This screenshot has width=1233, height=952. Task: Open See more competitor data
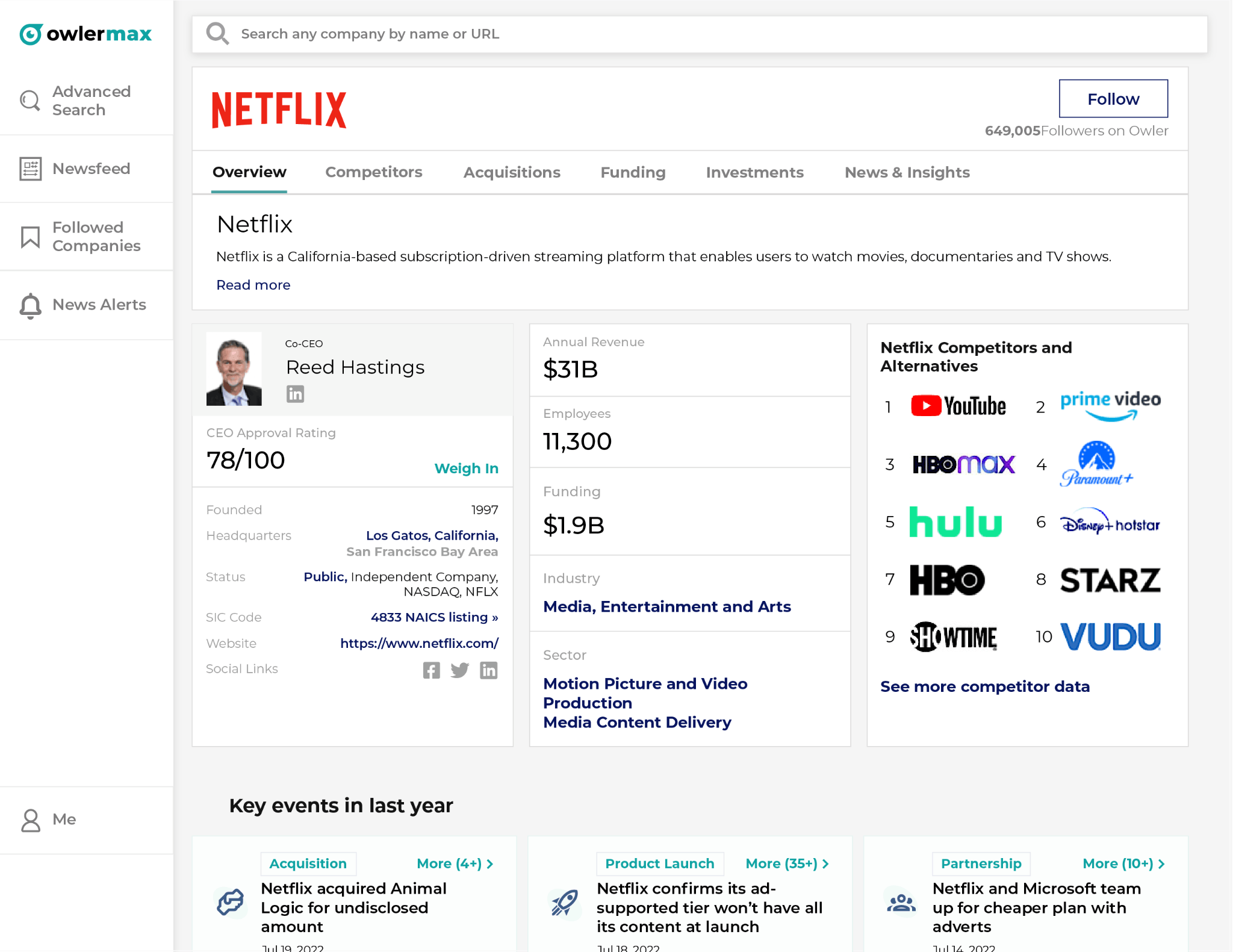[x=985, y=686]
